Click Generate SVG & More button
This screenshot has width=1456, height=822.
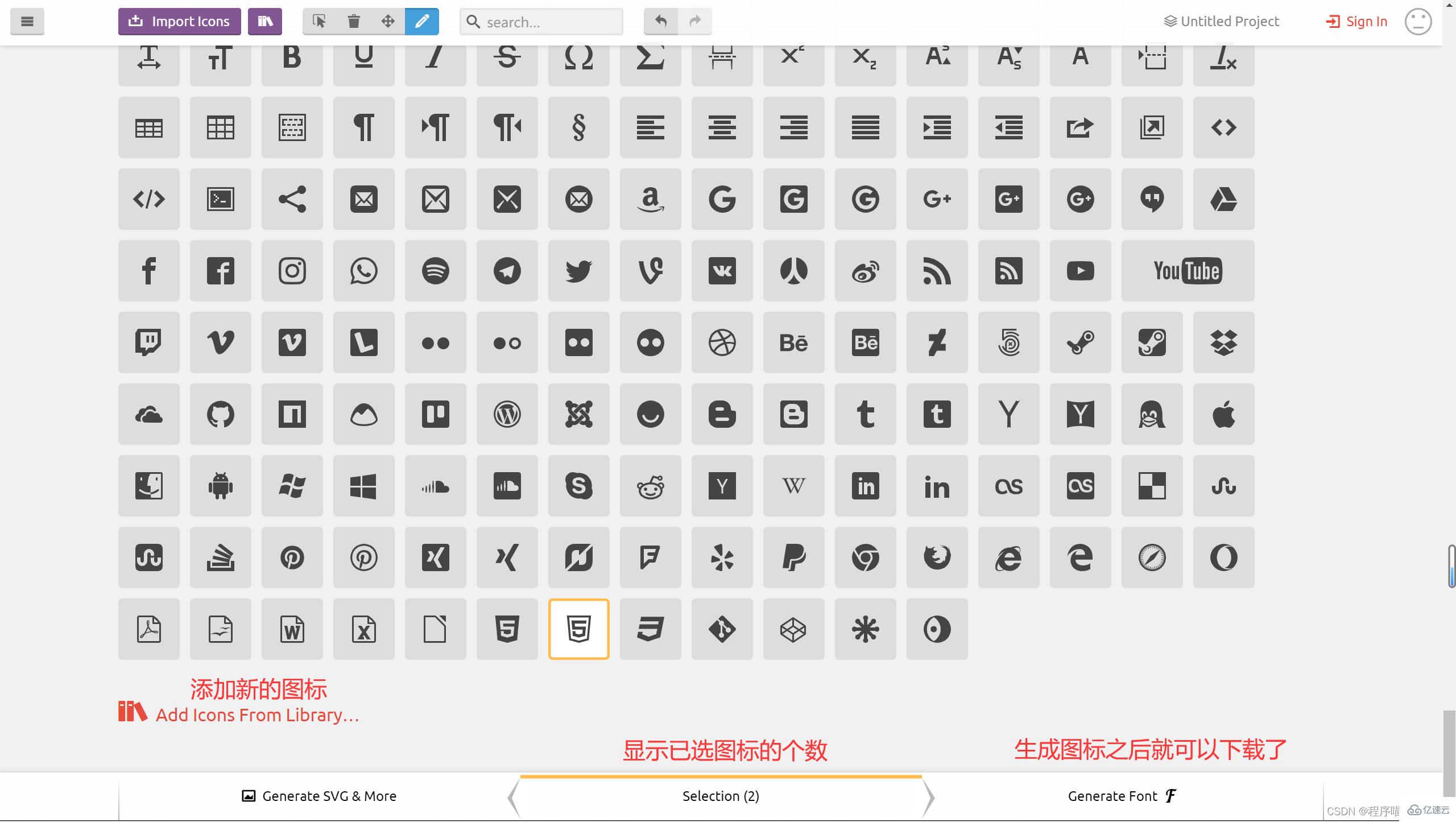(x=318, y=796)
